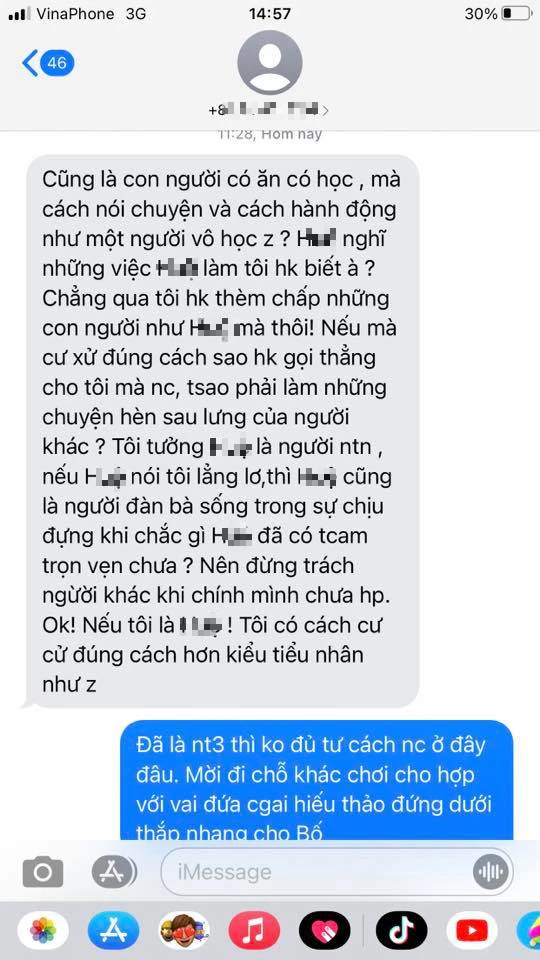Tap the contact avatar at the top
540x960 pixels.
pos(270,62)
